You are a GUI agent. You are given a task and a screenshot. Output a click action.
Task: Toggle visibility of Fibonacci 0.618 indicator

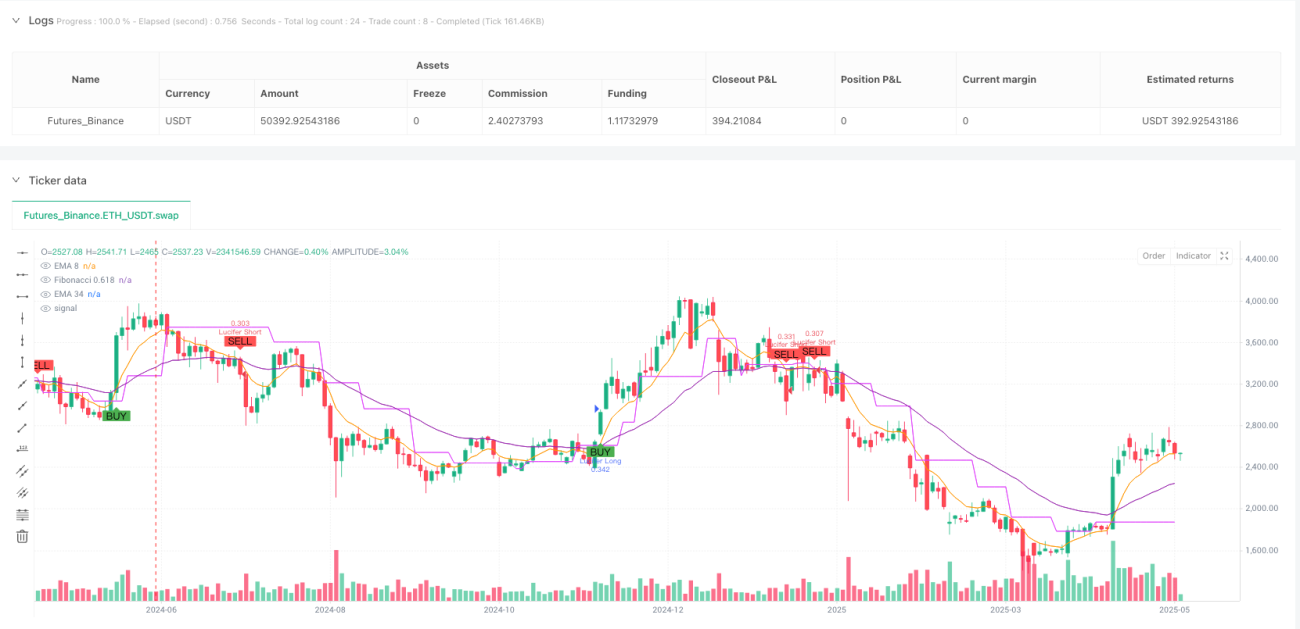[x=45, y=280]
